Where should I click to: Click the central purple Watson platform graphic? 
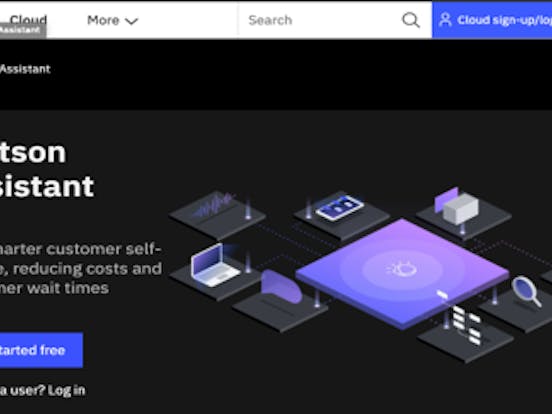coord(402,273)
